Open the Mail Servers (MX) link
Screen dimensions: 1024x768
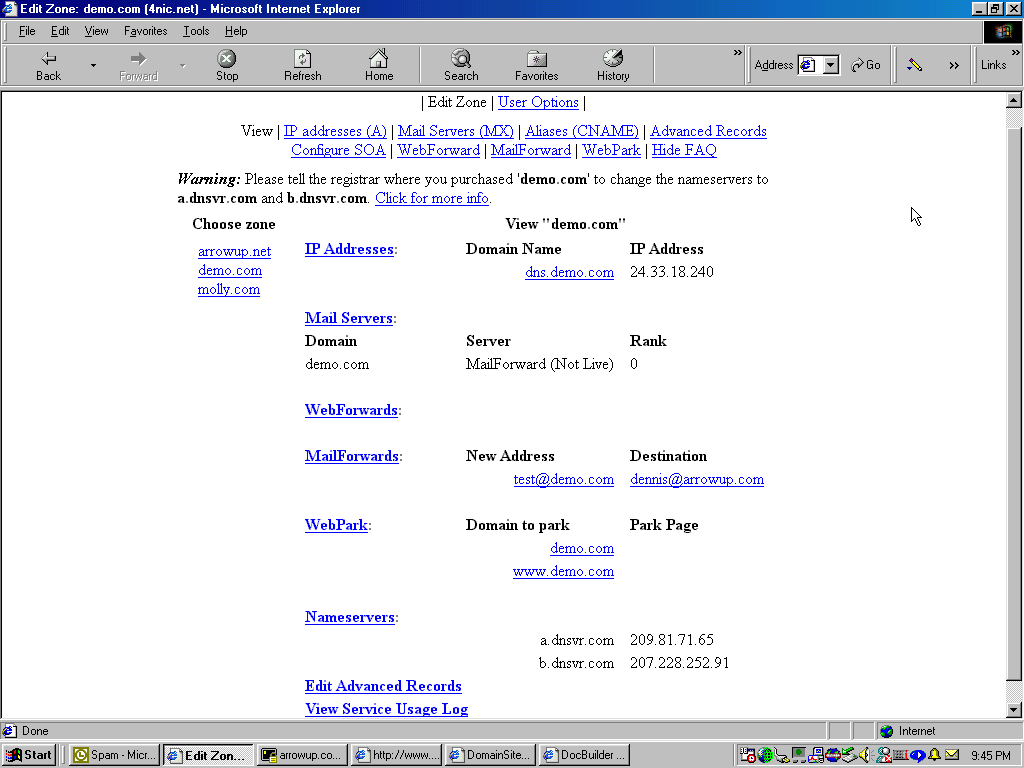[x=456, y=131]
